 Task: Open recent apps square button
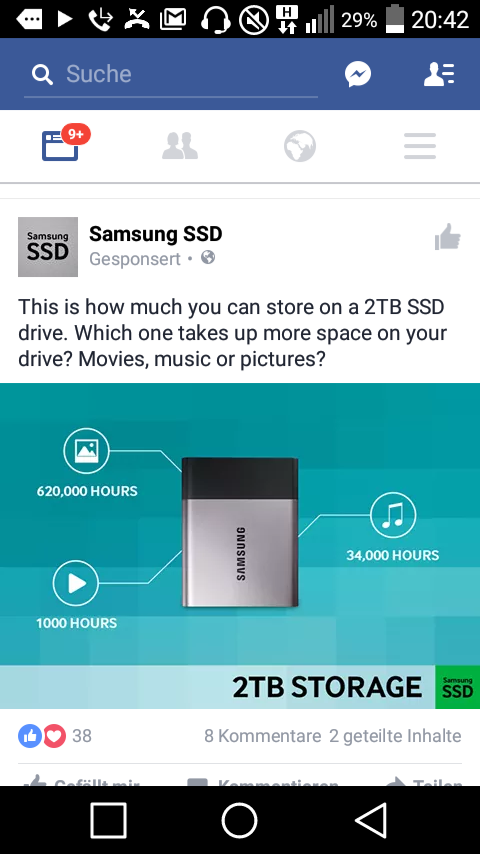tap(108, 820)
